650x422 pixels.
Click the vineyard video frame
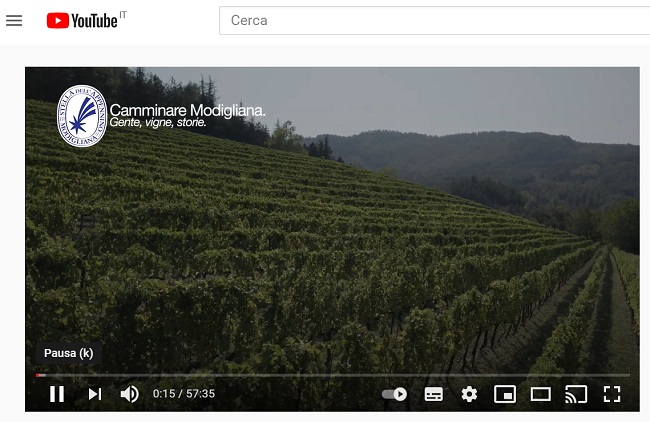332,240
